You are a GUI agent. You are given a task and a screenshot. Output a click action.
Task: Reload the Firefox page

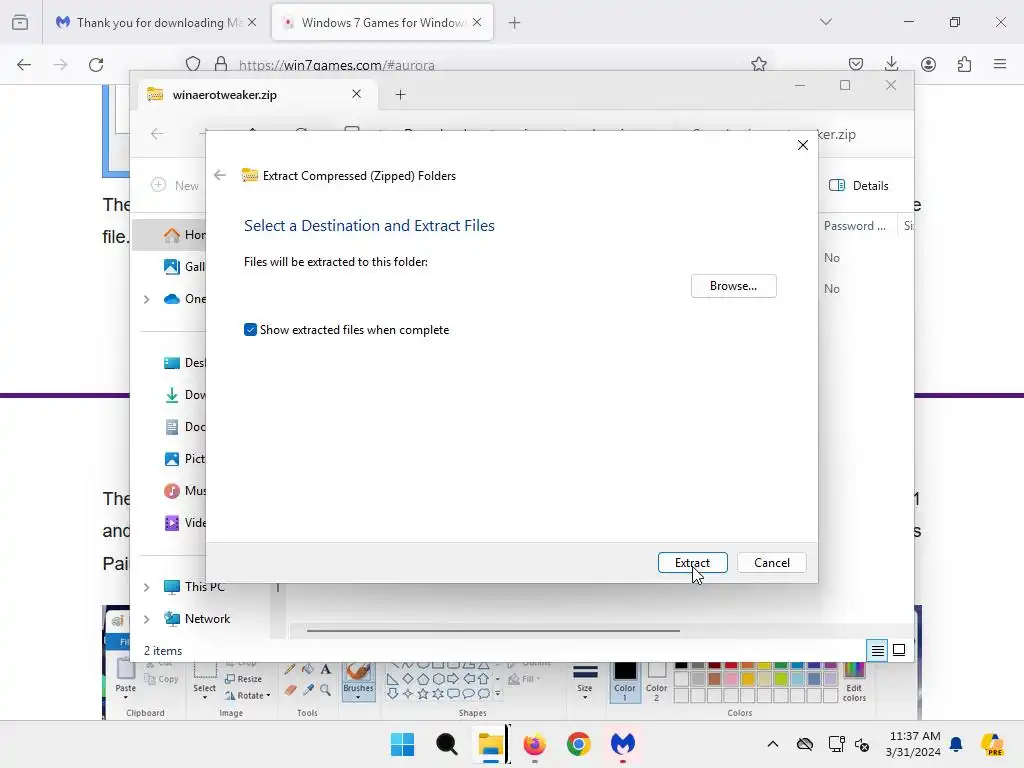coord(96,64)
